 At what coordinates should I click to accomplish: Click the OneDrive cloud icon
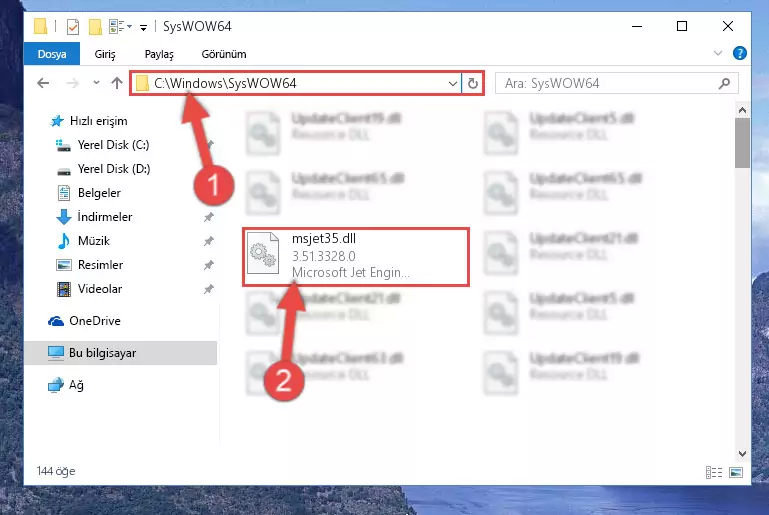(x=56, y=321)
